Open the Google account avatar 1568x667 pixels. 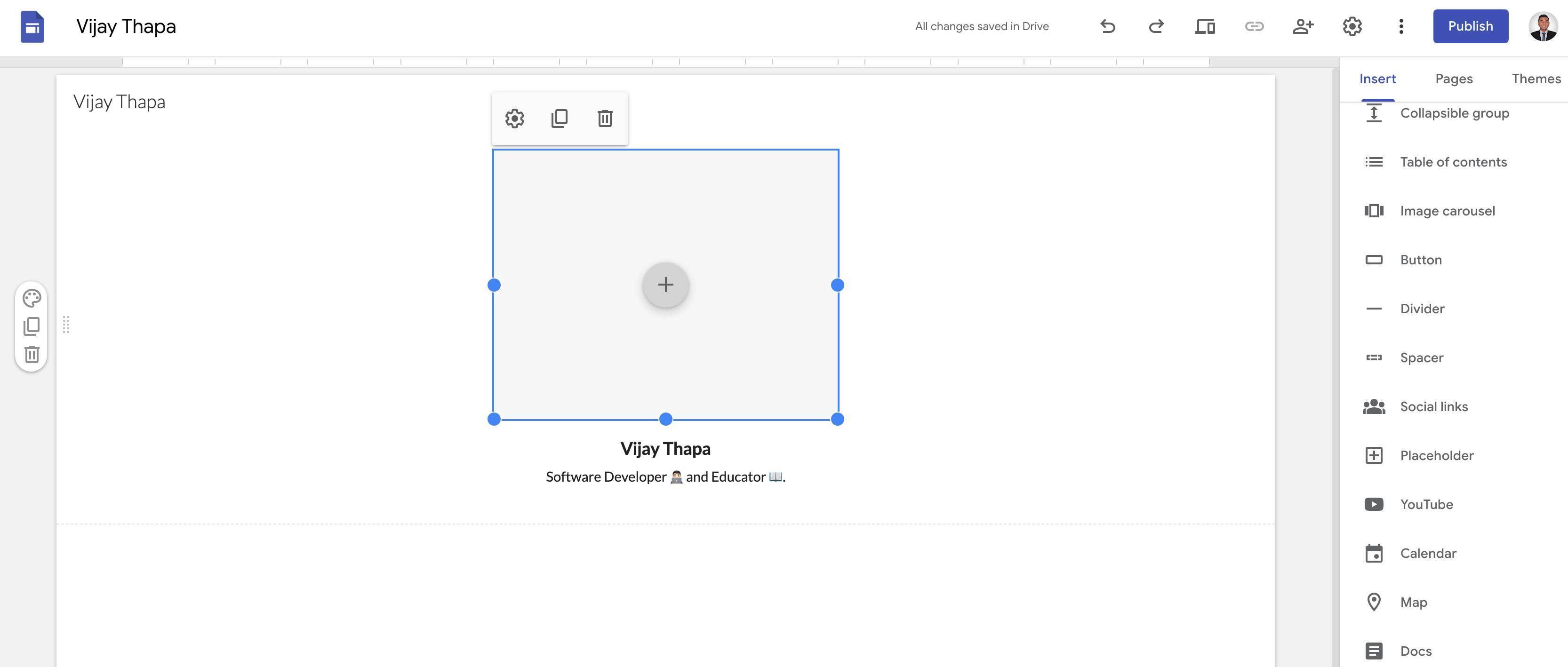(x=1543, y=26)
